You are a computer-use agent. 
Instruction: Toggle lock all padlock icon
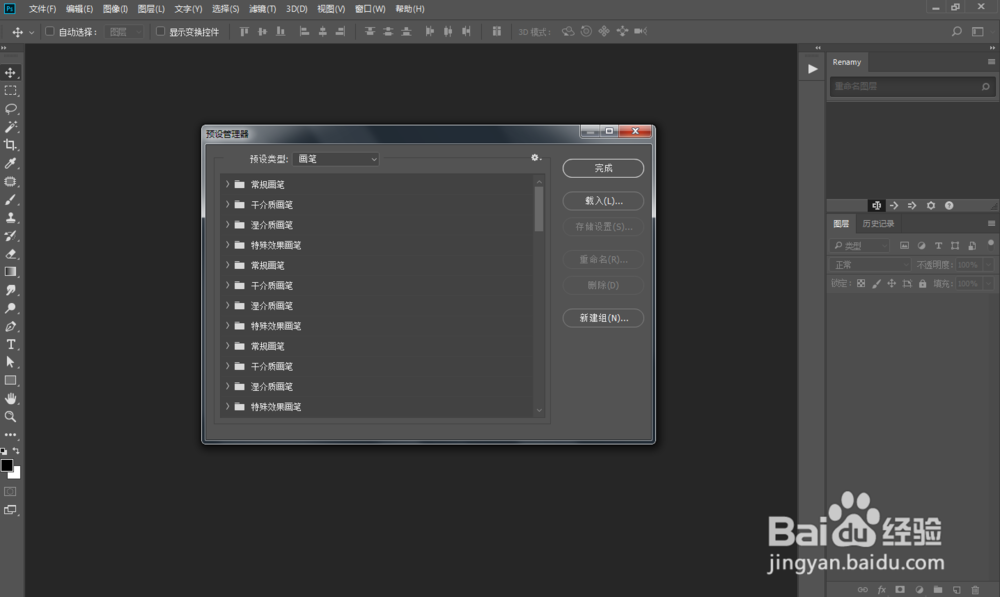[x=922, y=283]
